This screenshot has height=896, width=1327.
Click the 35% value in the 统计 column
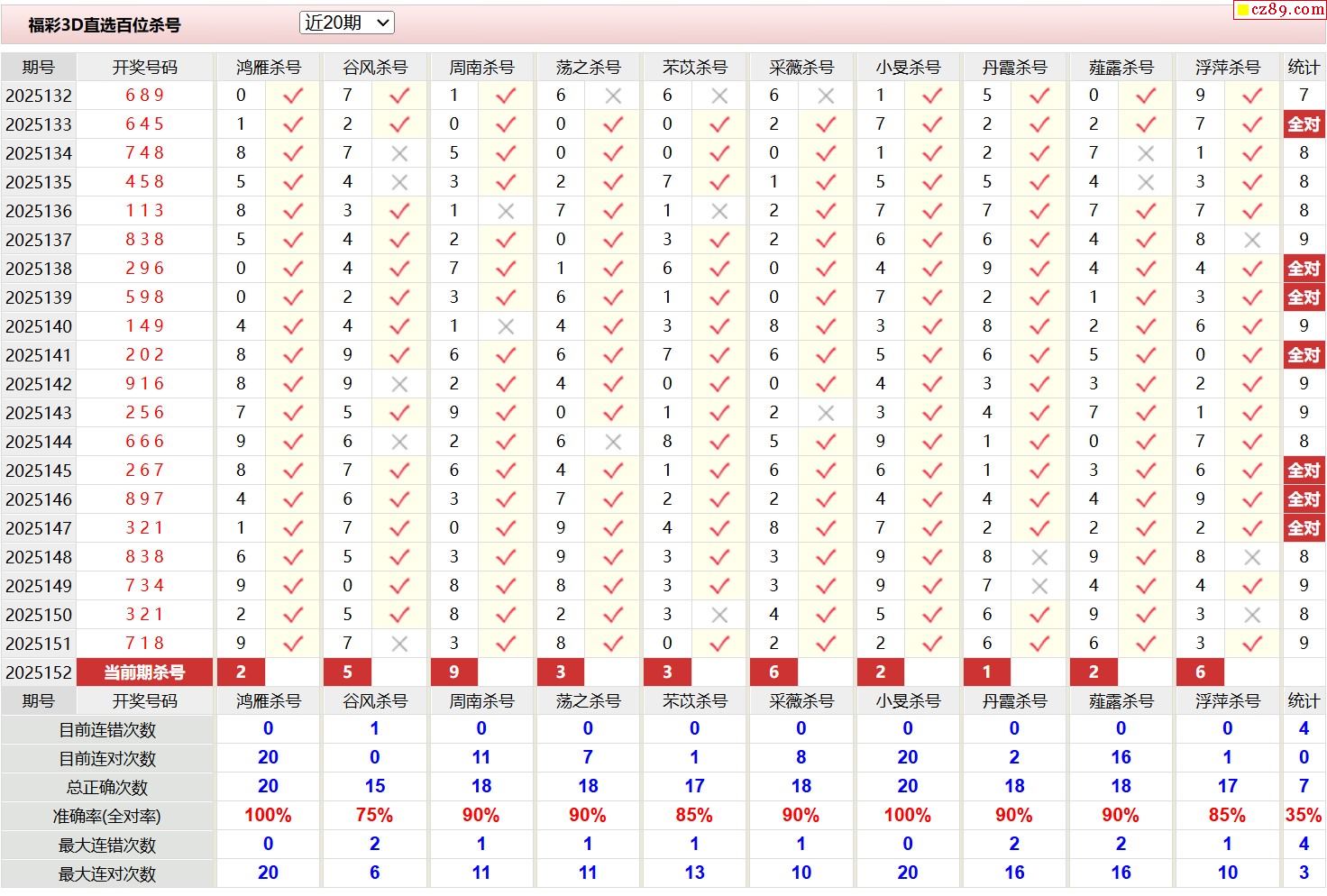click(x=1304, y=815)
